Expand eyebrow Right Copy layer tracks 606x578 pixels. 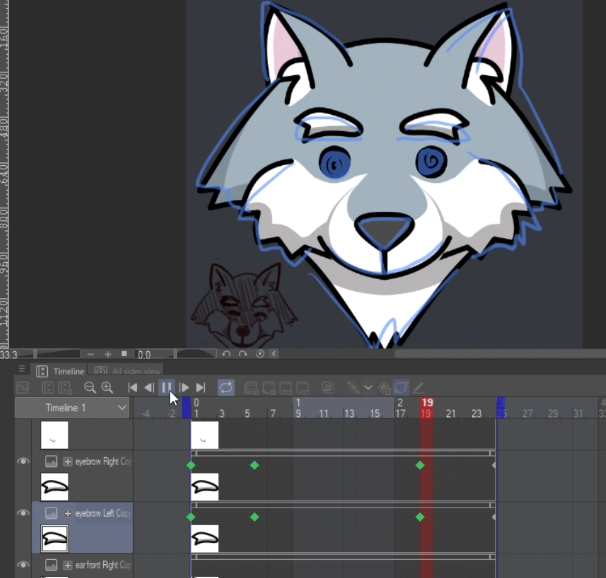coord(68,462)
